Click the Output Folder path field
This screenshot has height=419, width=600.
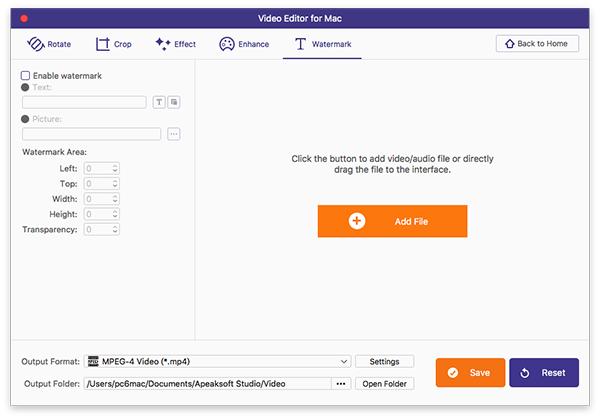(x=207, y=383)
